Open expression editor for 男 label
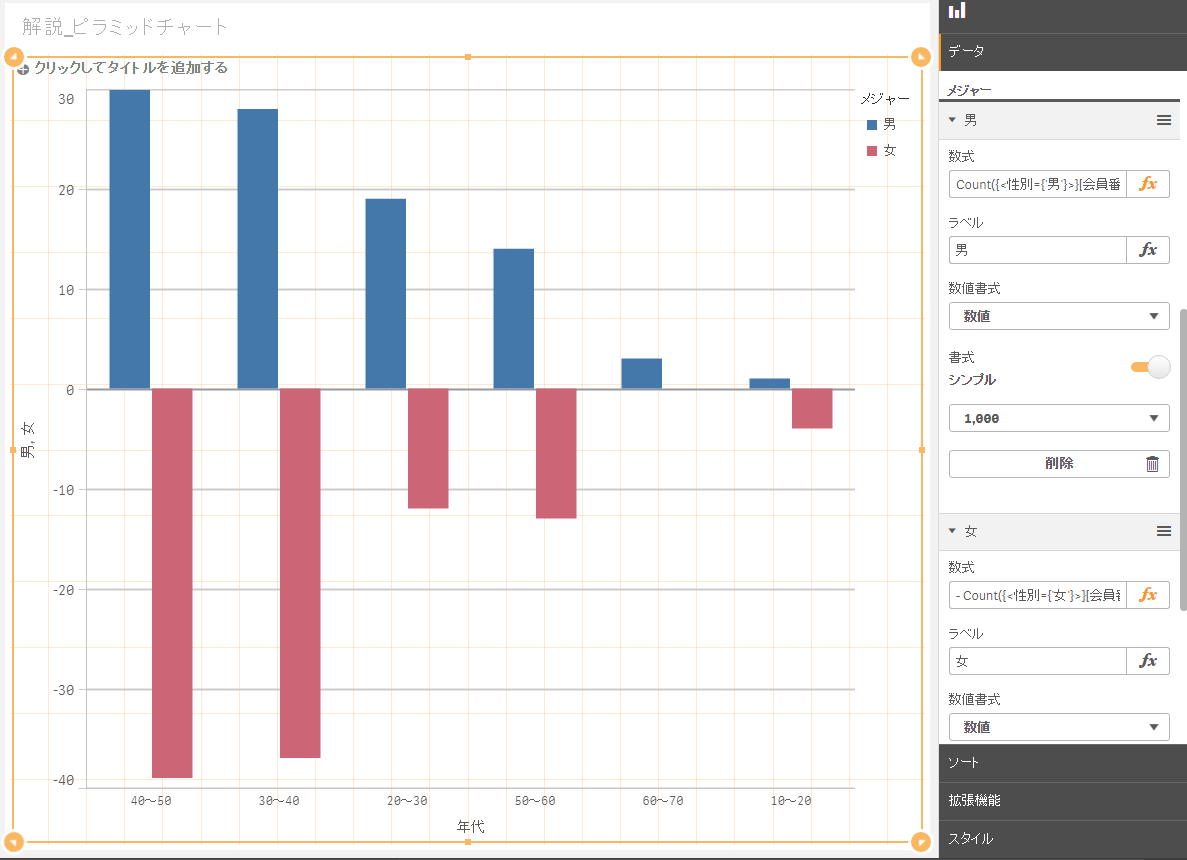This screenshot has height=860, width=1187. point(1148,250)
